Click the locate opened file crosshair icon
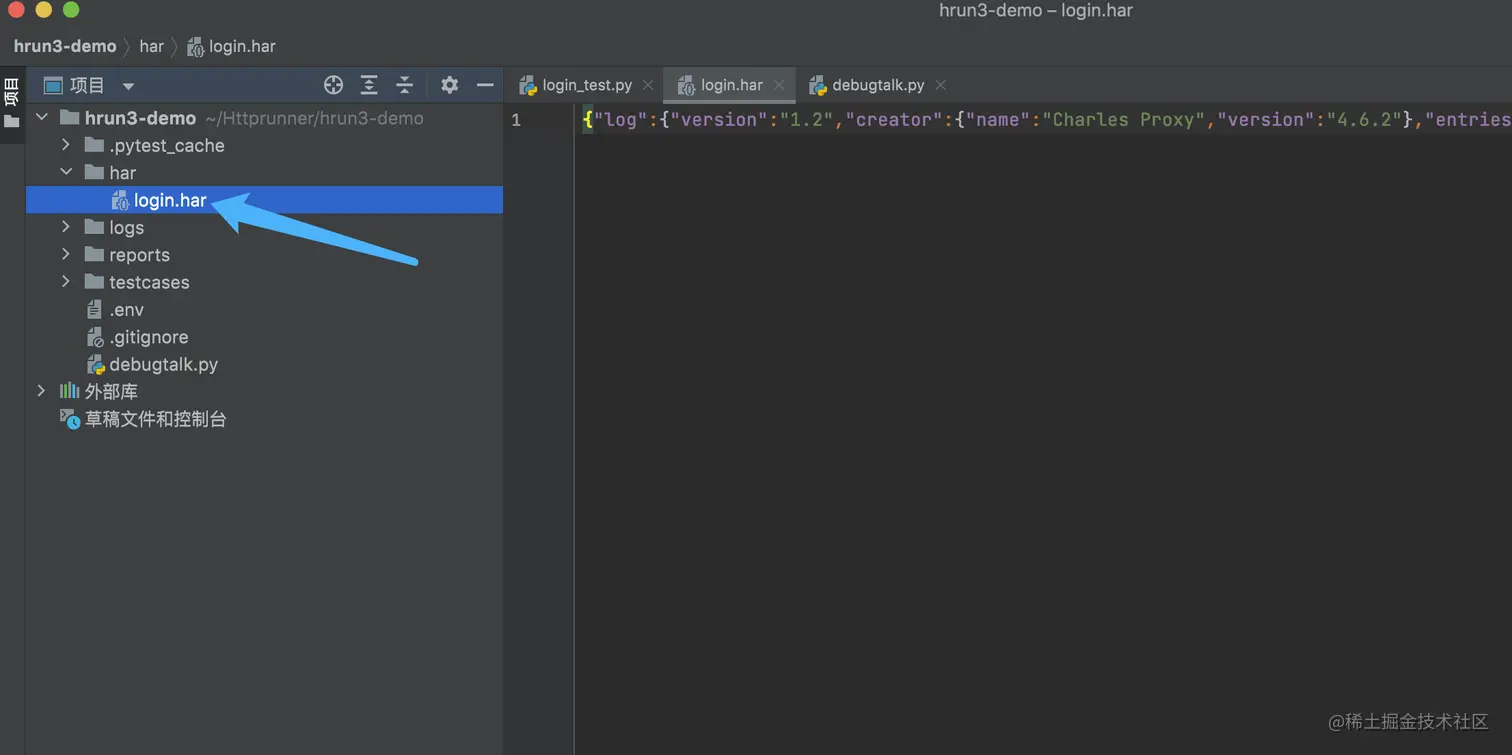 [334, 85]
